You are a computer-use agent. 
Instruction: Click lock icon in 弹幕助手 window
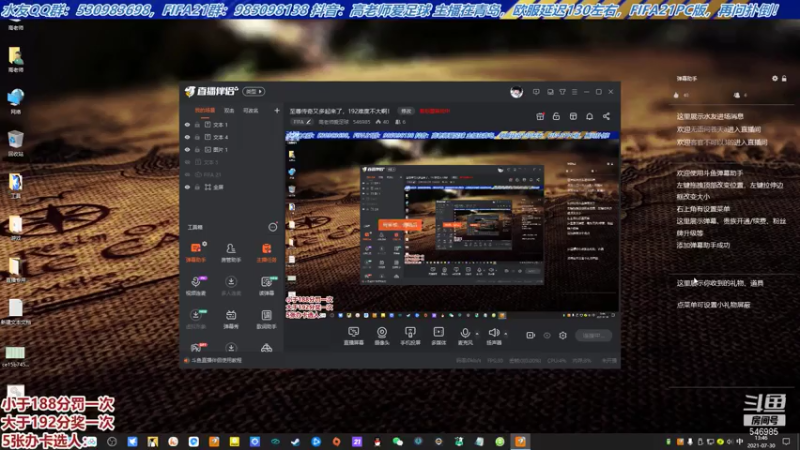click(784, 79)
